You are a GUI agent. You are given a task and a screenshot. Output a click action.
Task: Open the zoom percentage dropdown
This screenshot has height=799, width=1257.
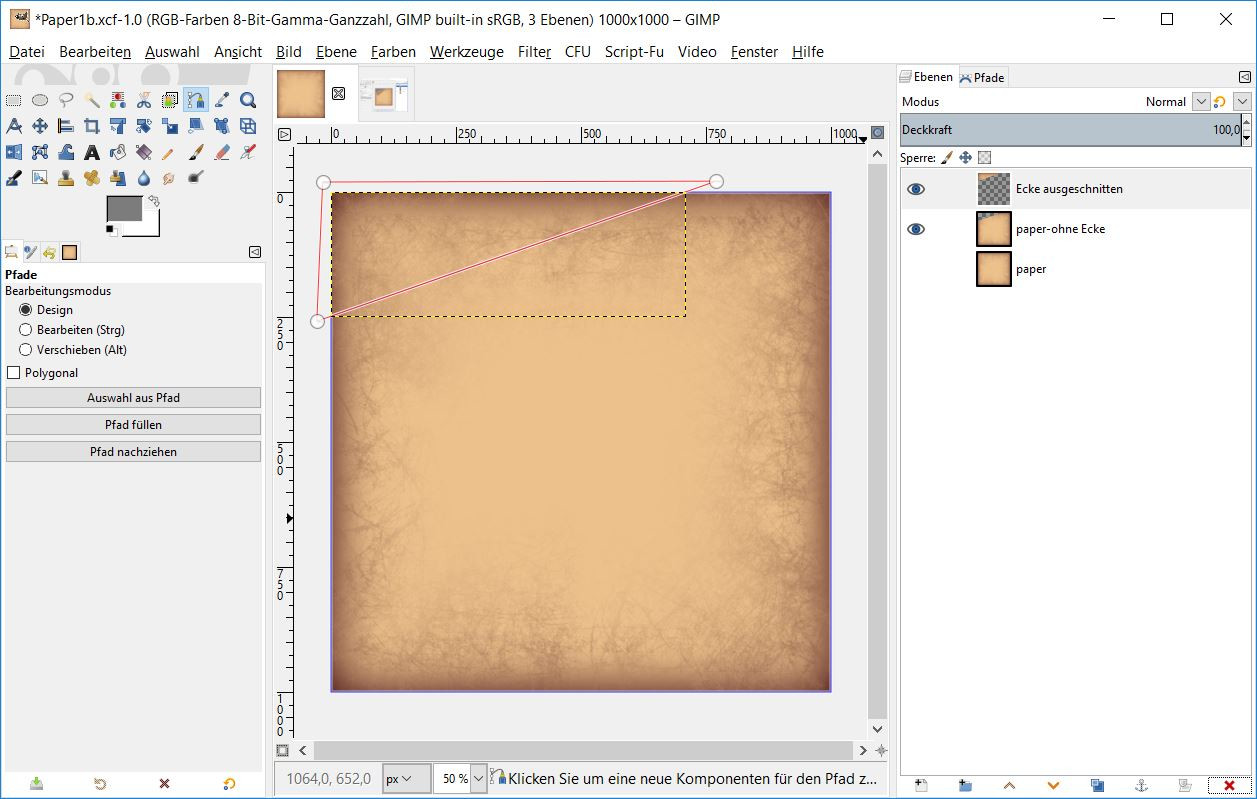click(x=477, y=778)
